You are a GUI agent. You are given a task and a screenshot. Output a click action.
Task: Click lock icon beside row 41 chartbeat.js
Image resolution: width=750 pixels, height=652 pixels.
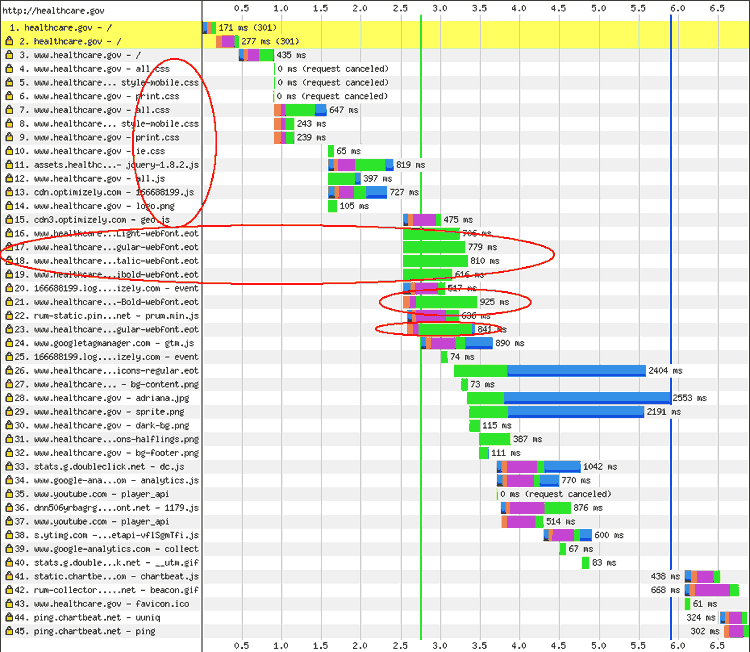tap(9, 576)
